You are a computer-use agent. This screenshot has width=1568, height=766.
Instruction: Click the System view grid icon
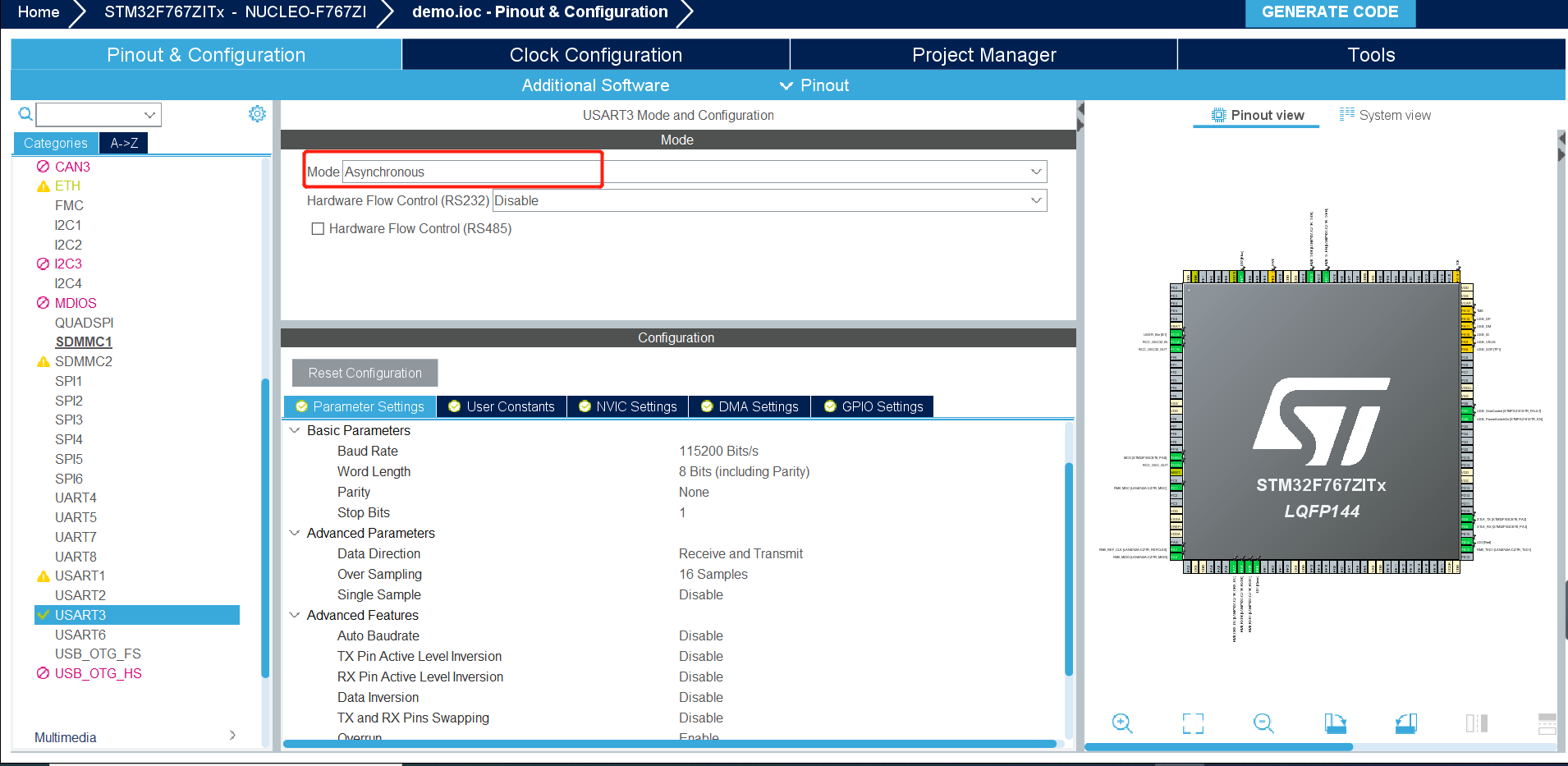click(1347, 114)
